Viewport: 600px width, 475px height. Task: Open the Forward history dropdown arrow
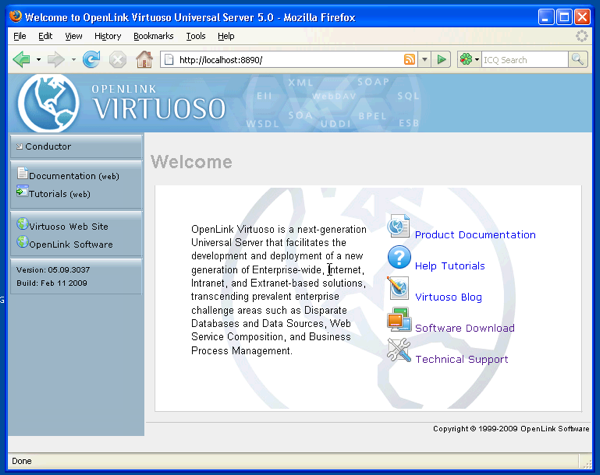point(73,60)
